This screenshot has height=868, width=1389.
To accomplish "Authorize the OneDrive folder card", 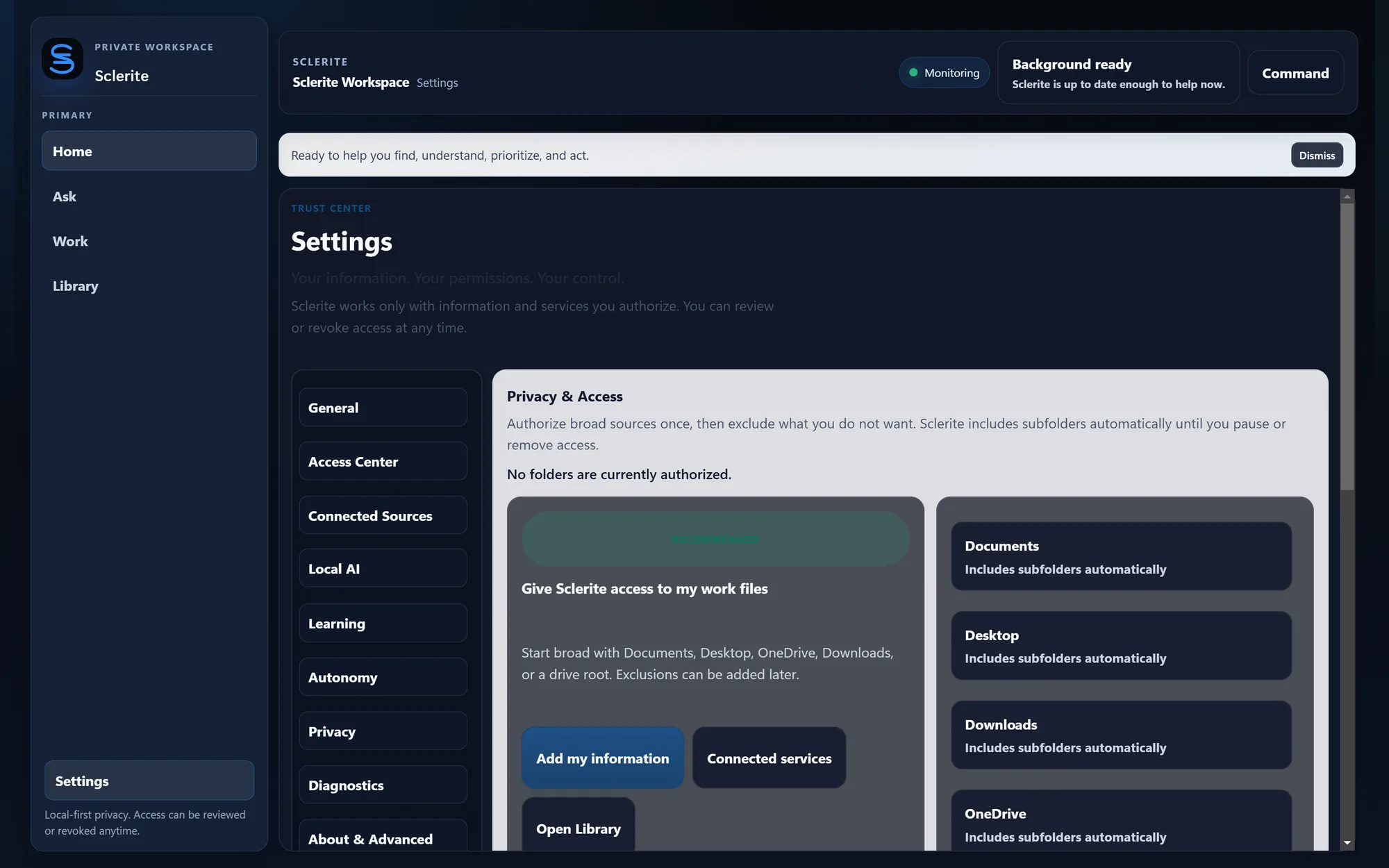I will click(1122, 821).
